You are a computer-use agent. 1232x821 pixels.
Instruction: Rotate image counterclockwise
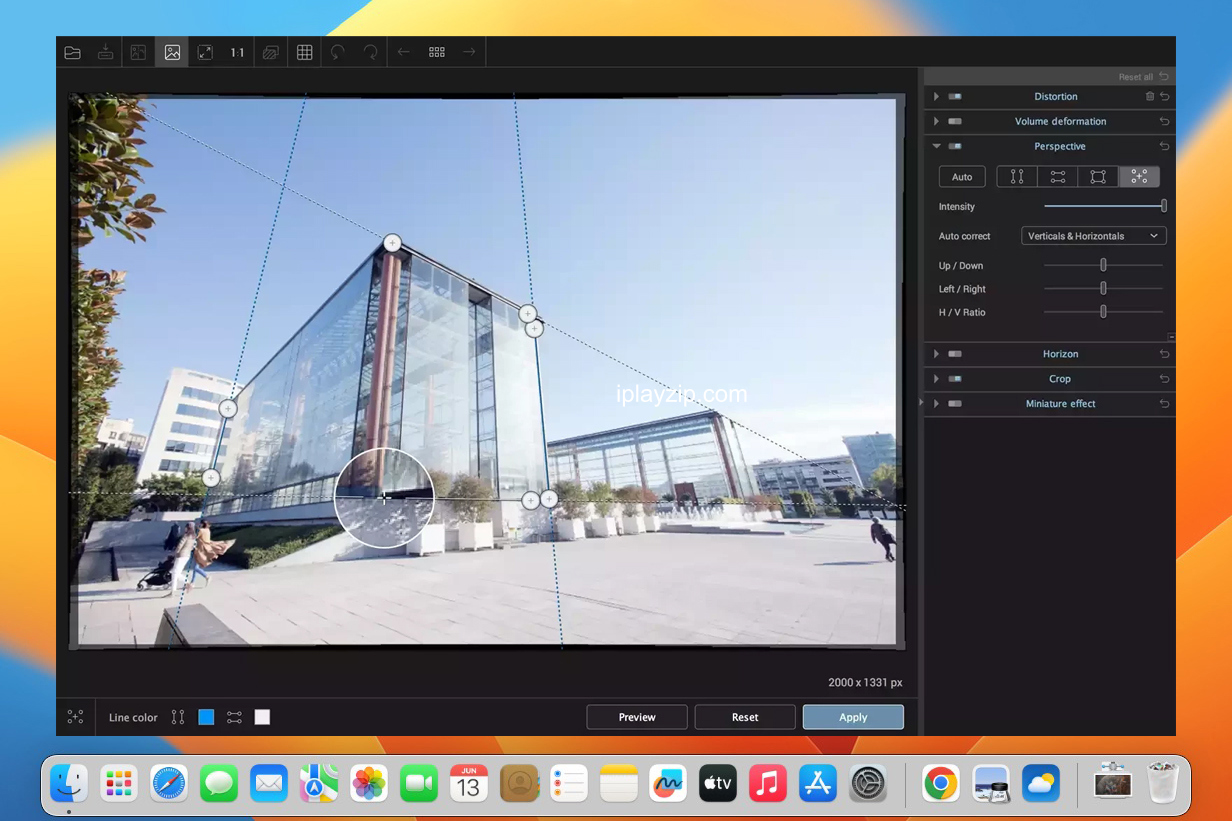[338, 52]
